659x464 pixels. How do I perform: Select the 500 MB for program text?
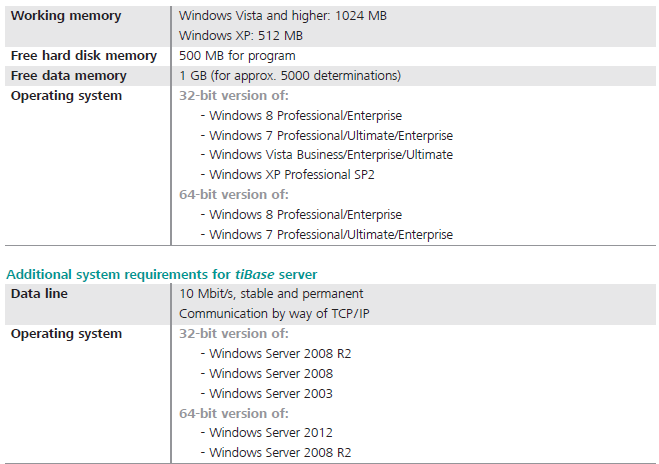coord(237,56)
